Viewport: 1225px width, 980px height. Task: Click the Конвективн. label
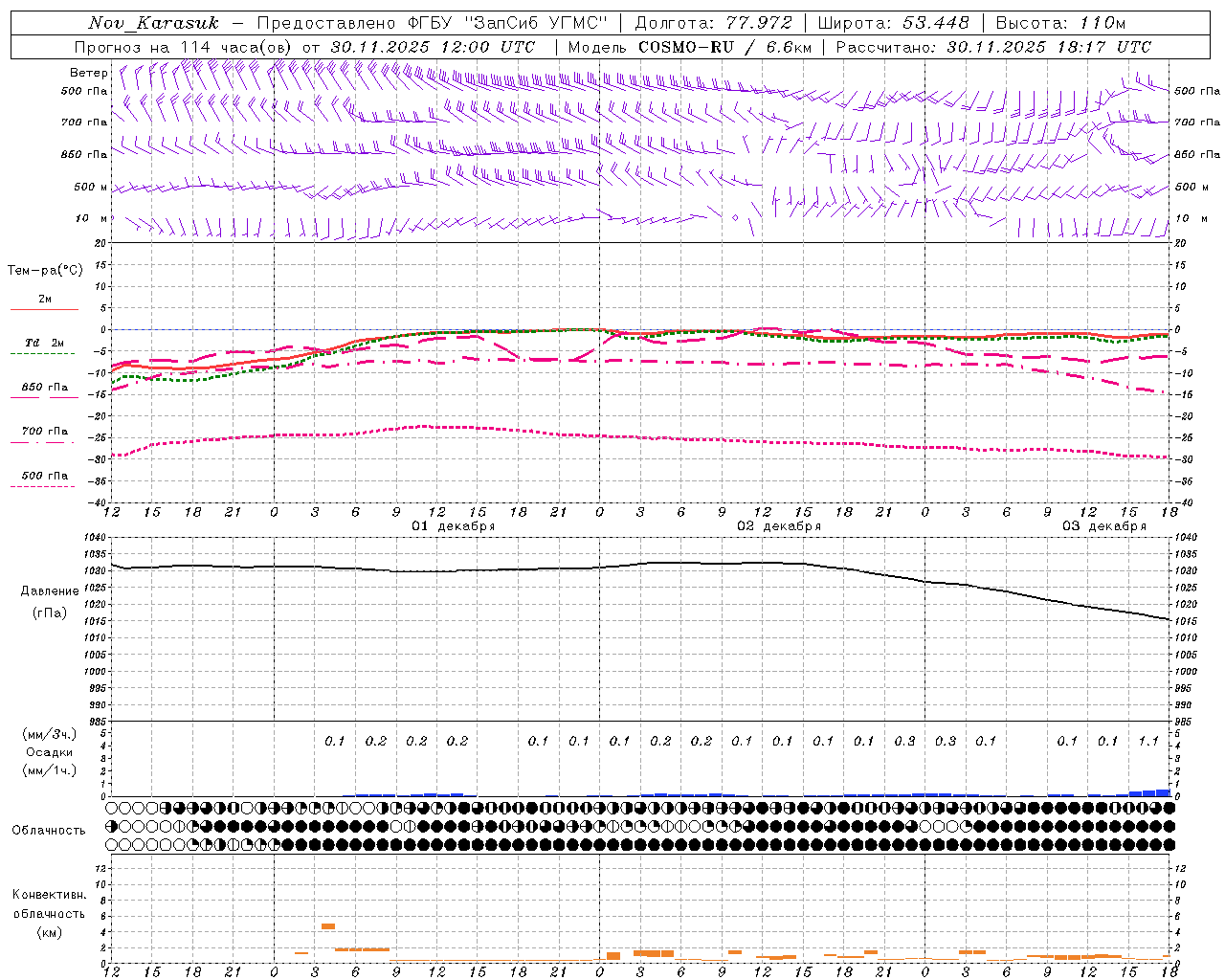point(49,895)
